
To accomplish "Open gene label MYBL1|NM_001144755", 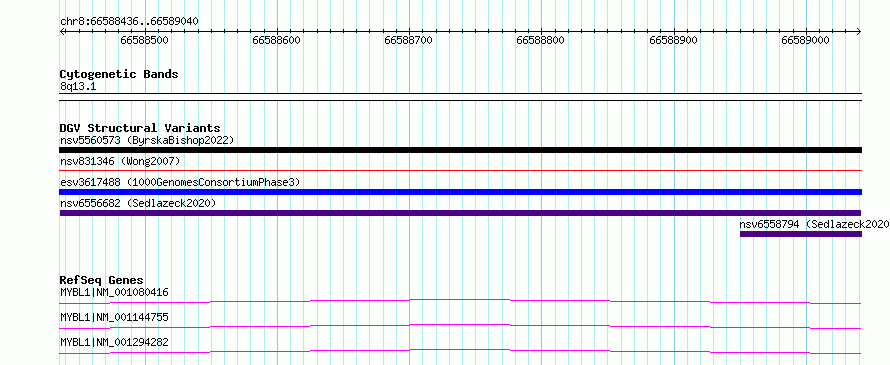I will pos(114,317).
